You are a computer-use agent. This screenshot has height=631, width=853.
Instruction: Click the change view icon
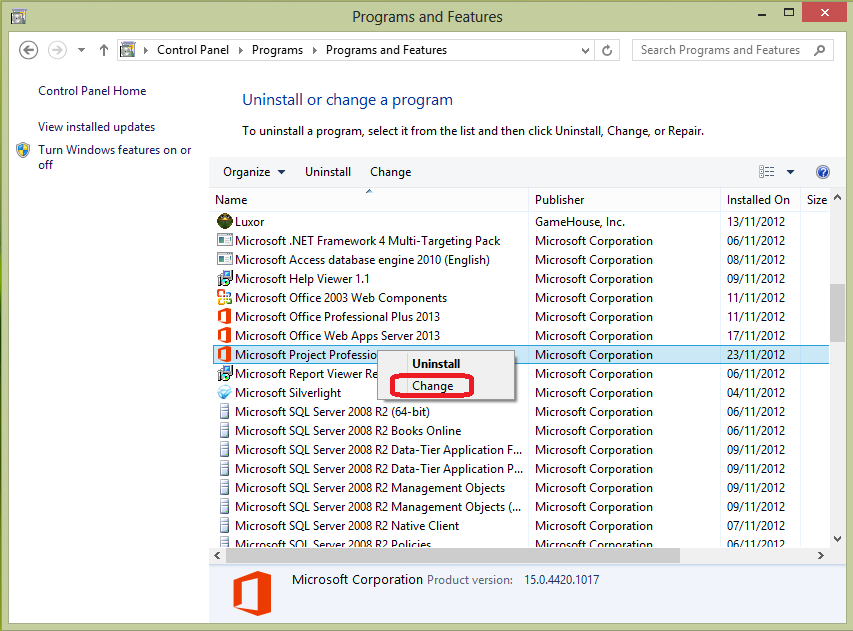[x=767, y=172]
